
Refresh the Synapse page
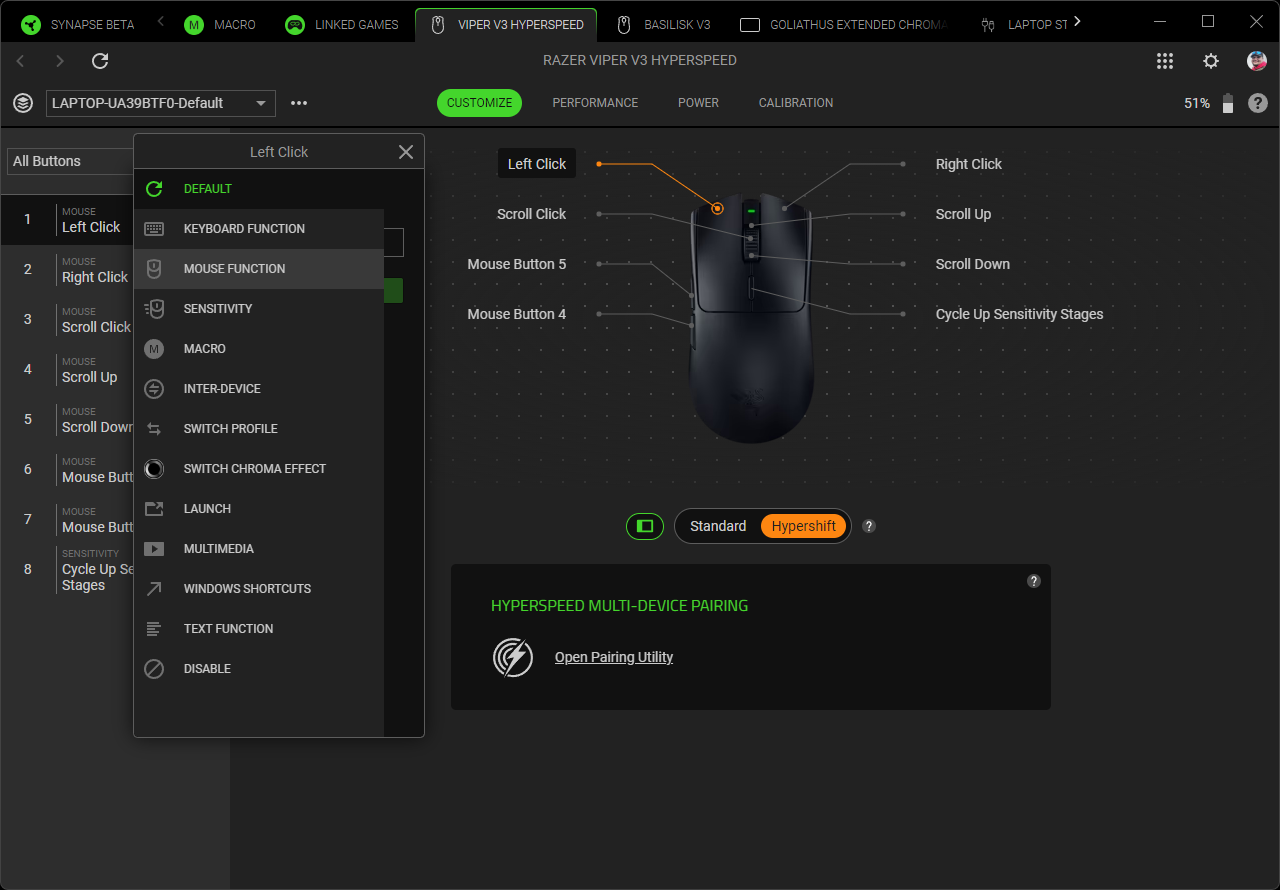click(100, 61)
